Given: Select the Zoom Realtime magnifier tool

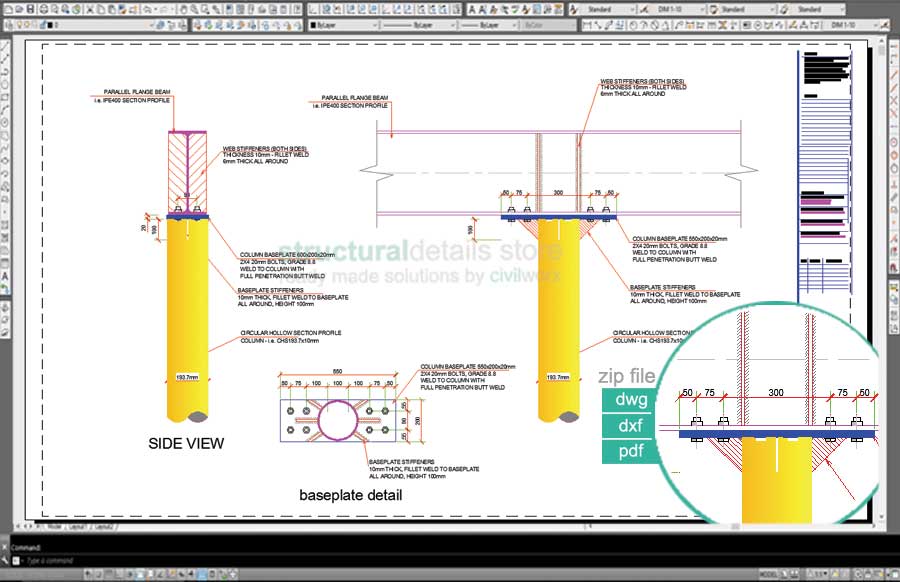Looking at the screenshot, I should coord(195,9).
